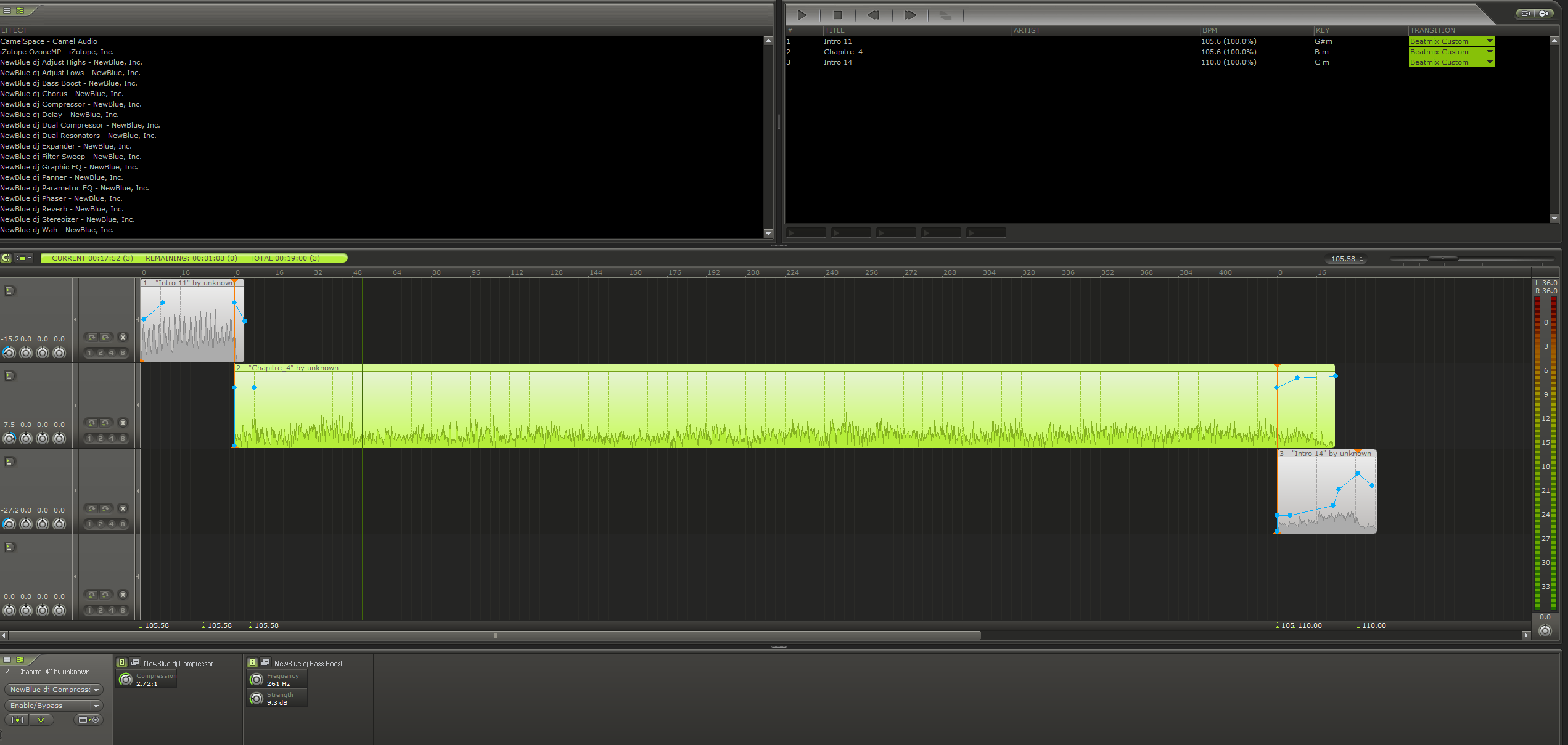Toggle the magnet snap icon
Viewport: 1568px width, 745px height.
6,258
